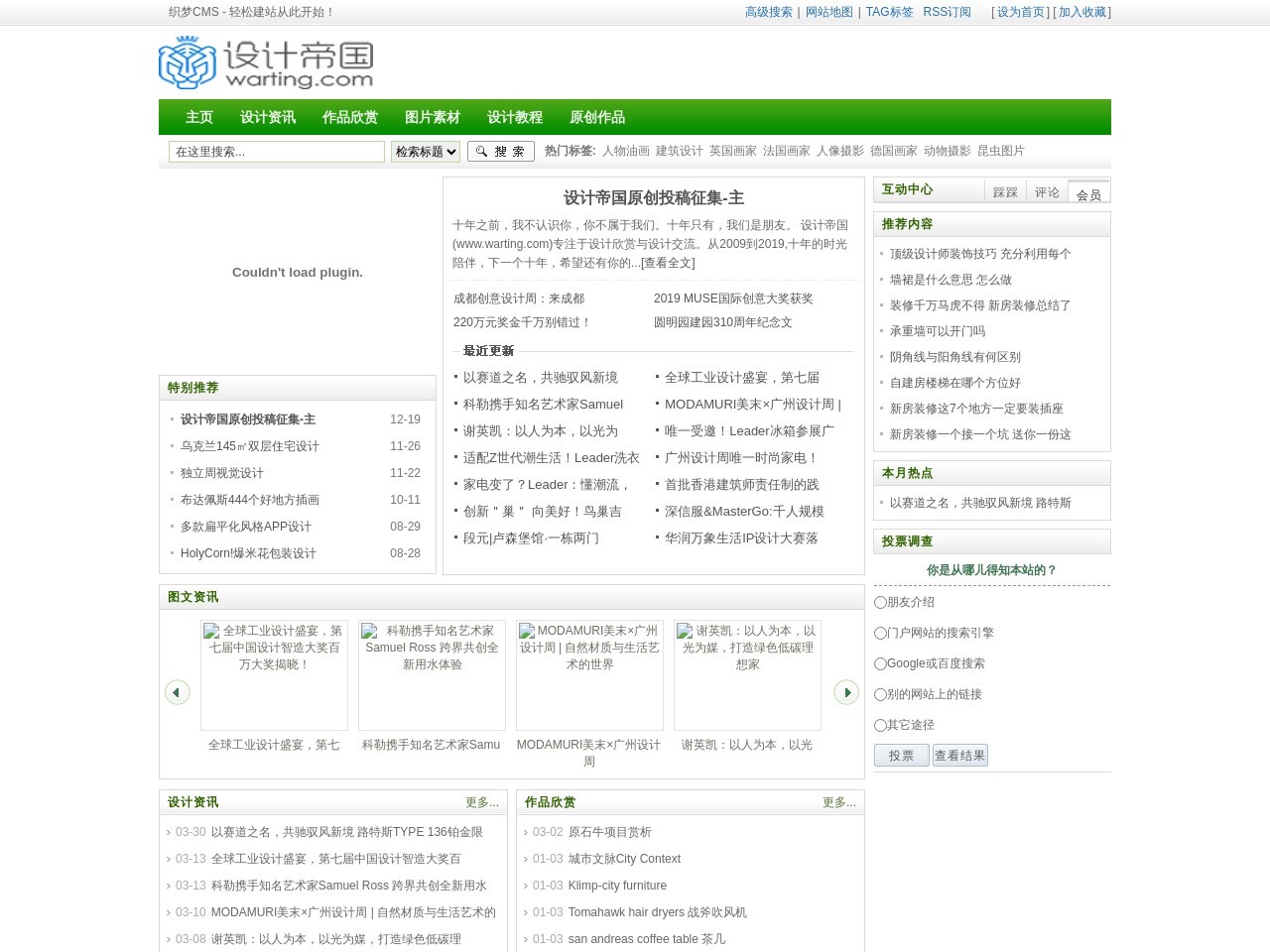
Task: Open the 全球工业设计盛宴 image thumbnail
Action: click(x=274, y=674)
